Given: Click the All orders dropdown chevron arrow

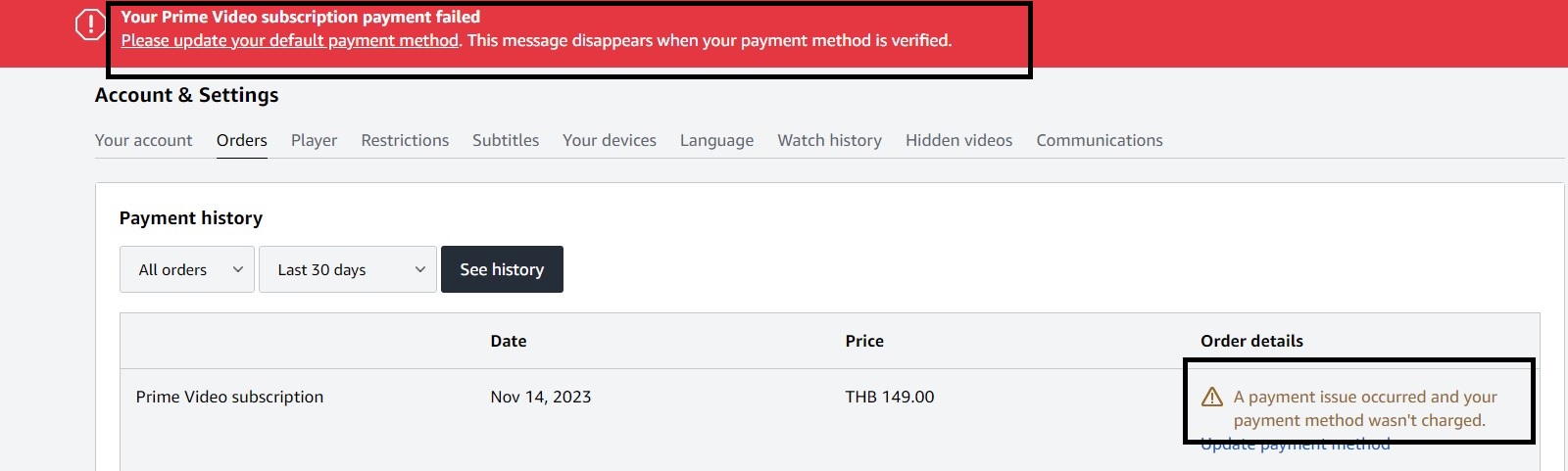Looking at the screenshot, I should 237,269.
